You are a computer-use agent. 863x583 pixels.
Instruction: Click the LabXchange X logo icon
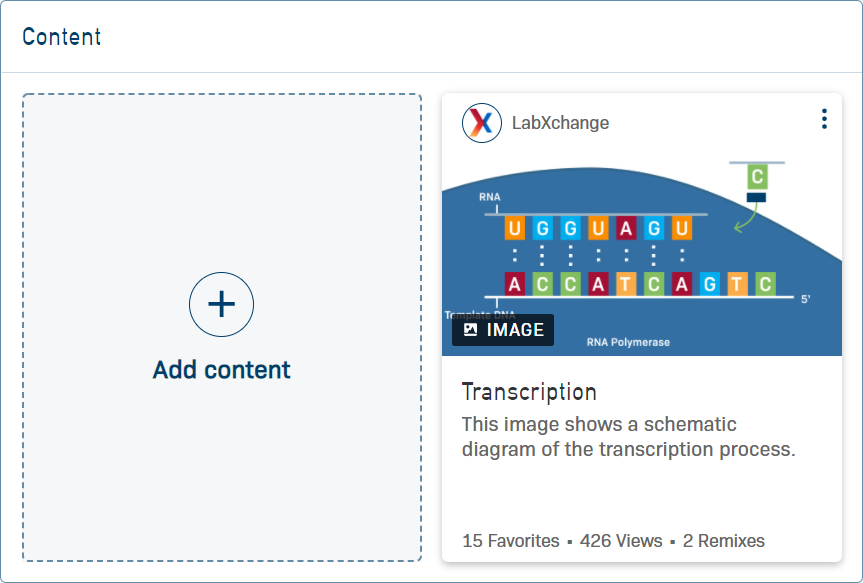pos(482,123)
